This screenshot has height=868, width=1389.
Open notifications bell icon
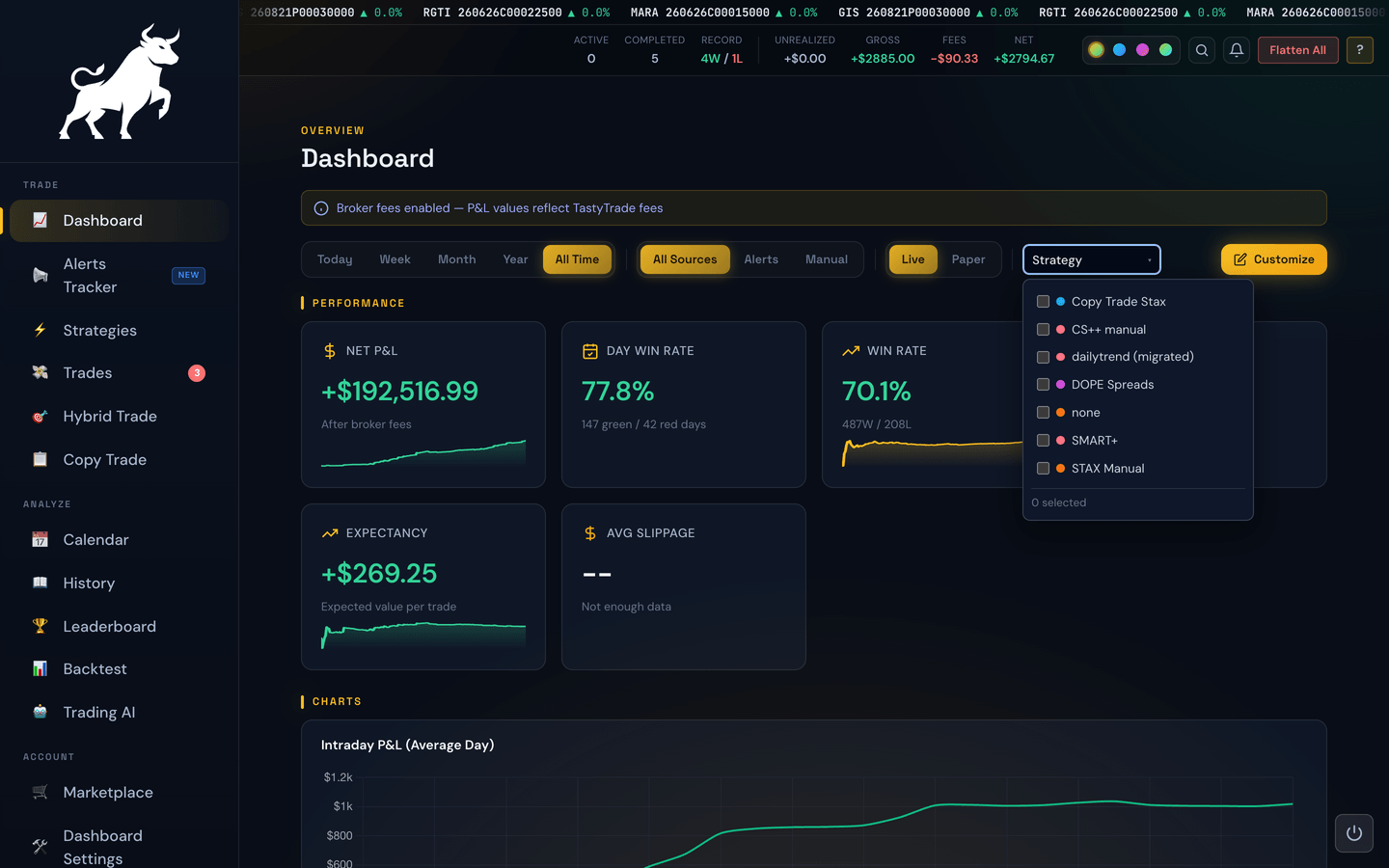[x=1237, y=50]
